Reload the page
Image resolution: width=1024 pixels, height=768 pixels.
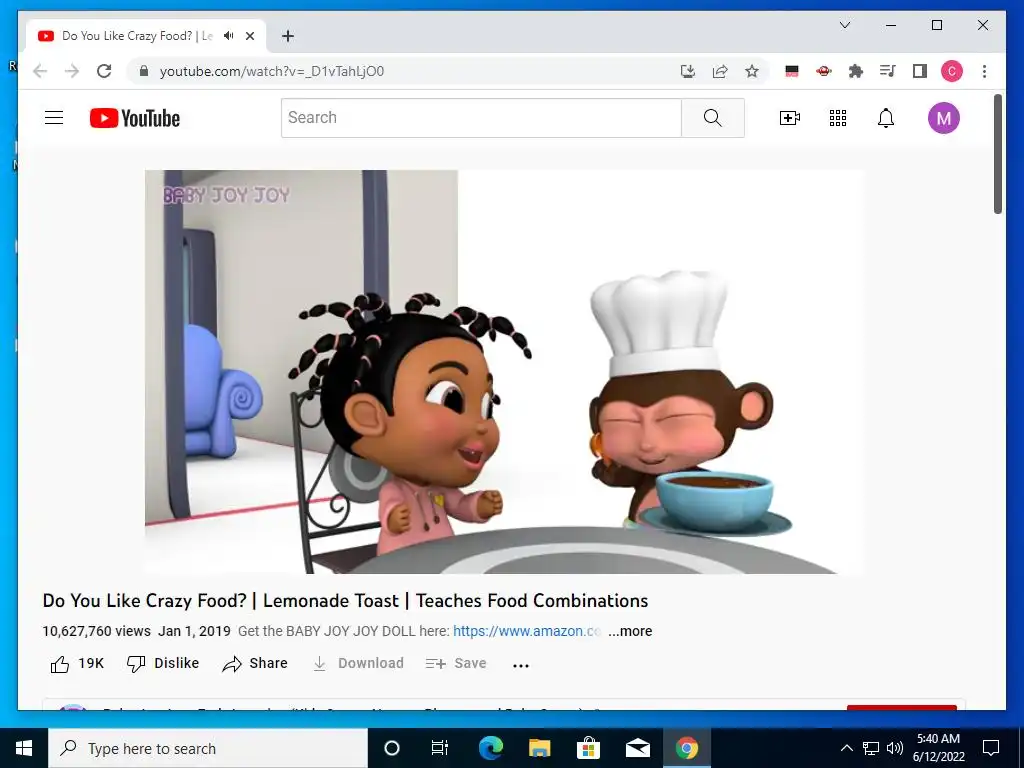104,71
